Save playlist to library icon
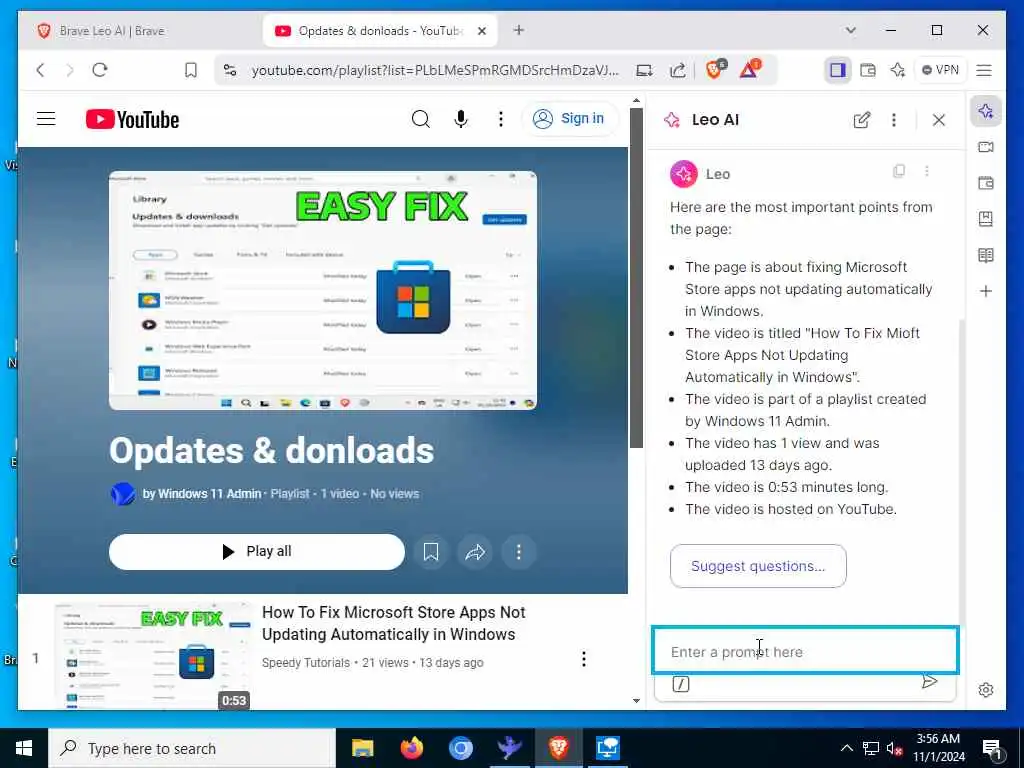1024x768 pixels. coord(431,552)
